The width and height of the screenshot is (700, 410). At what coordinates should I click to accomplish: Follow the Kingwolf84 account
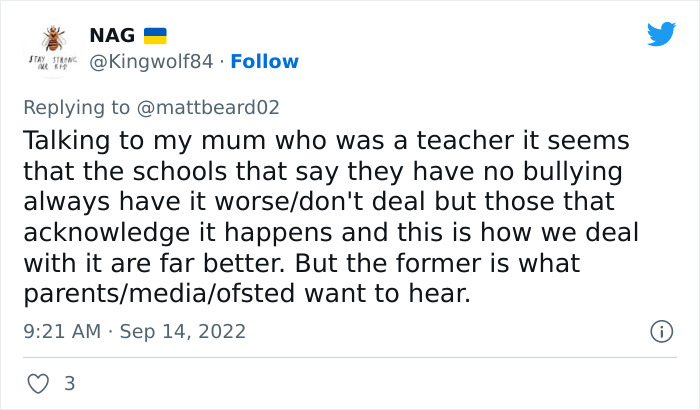coord(264,62)
